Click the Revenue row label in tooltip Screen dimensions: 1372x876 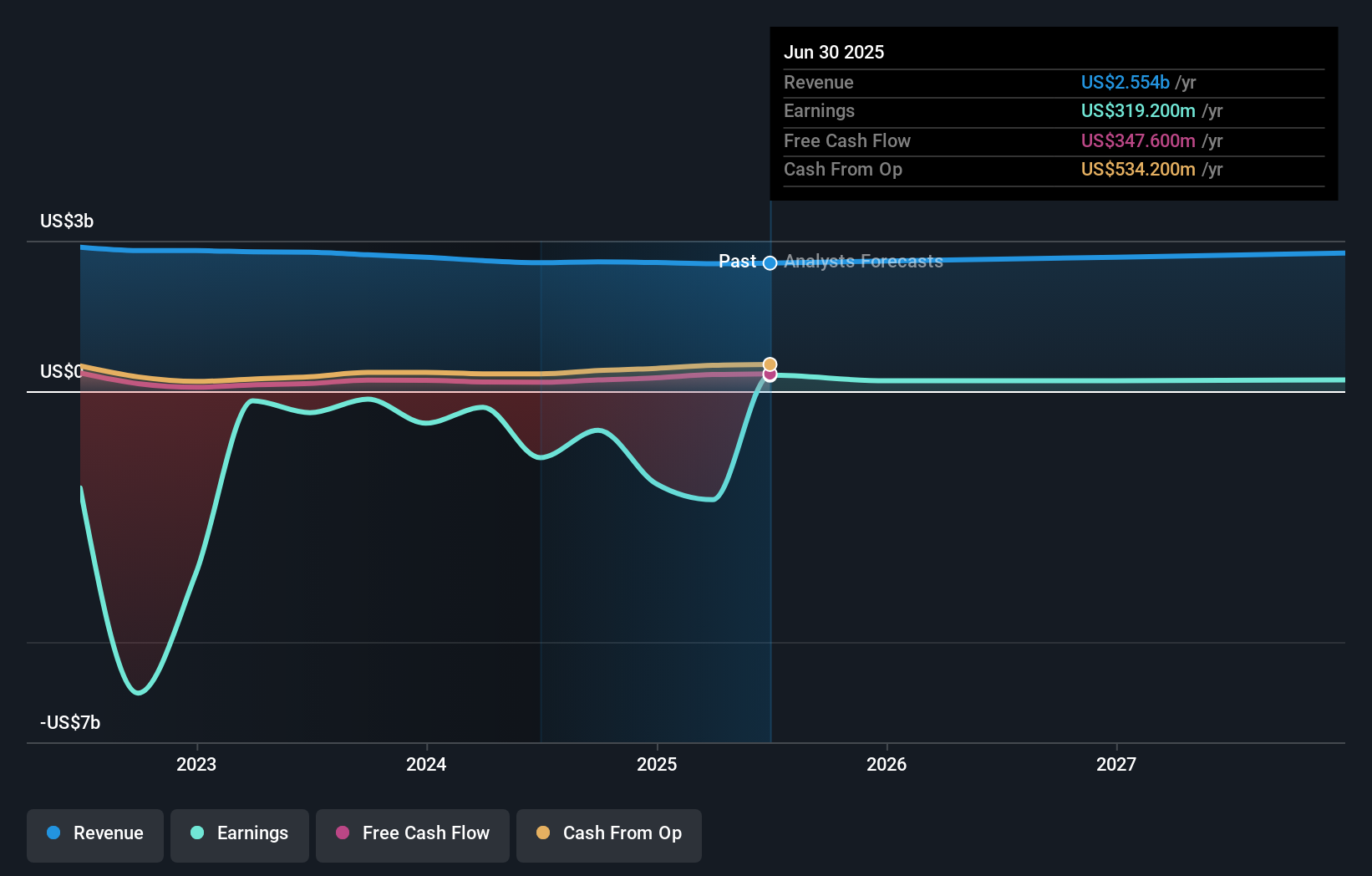[819, 82]
